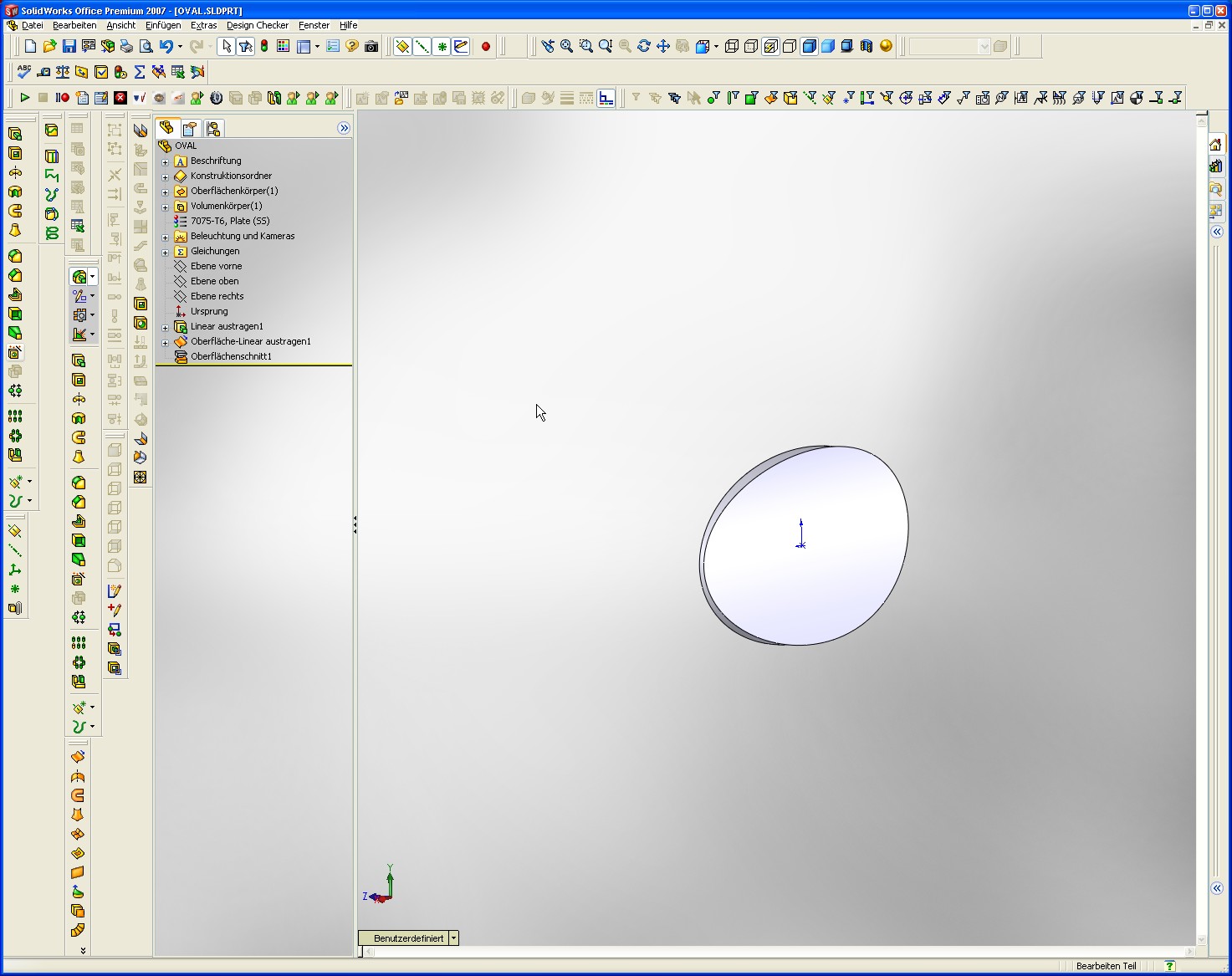1232x976 pixels.
Task: Open a file with the Open folder icon
Action: click(50, 46)
